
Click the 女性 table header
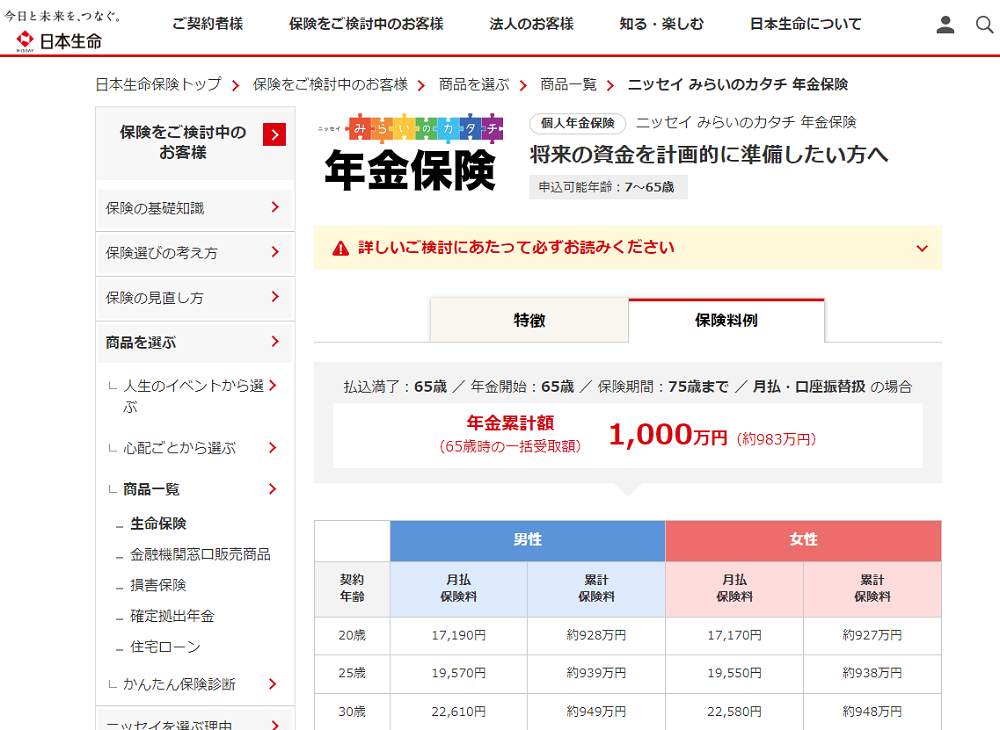coord(804,540)
